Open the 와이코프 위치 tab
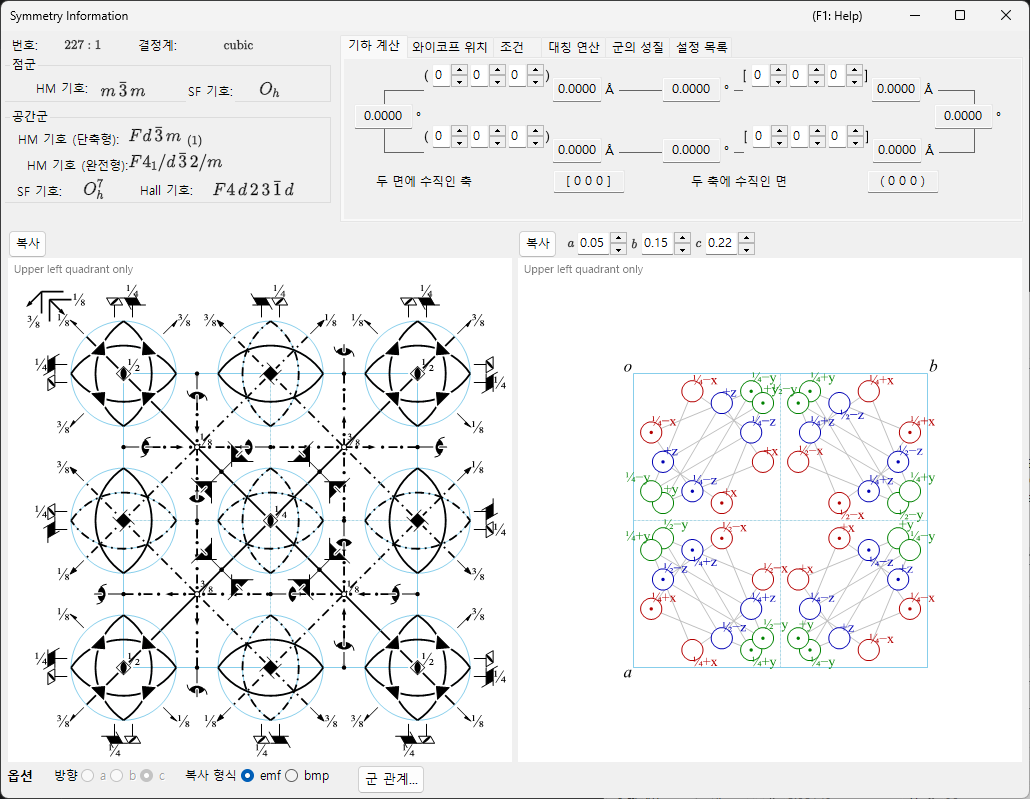1030x799 pixels. click(449, 47)
